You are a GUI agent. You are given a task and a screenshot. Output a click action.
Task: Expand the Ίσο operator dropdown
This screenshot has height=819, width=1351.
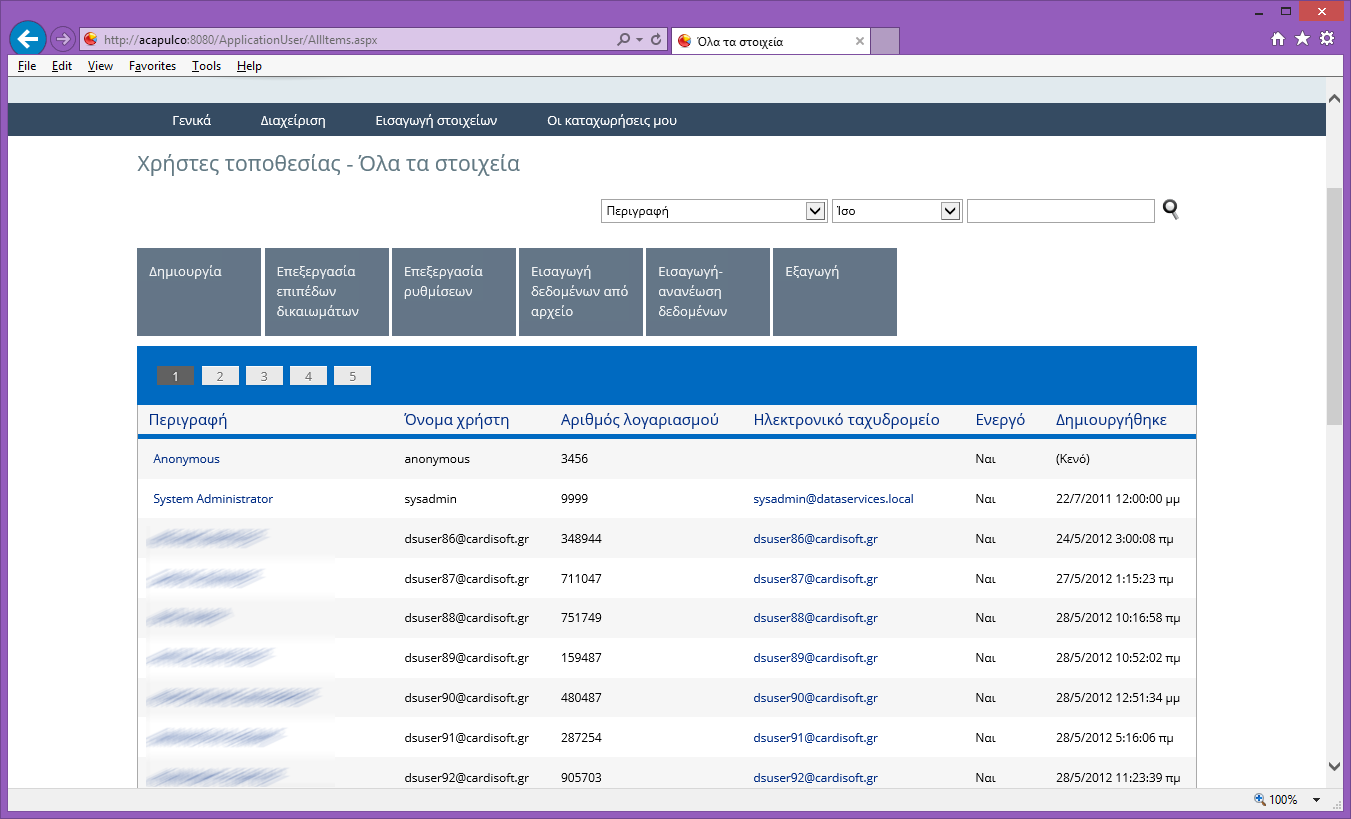point(951,211)
